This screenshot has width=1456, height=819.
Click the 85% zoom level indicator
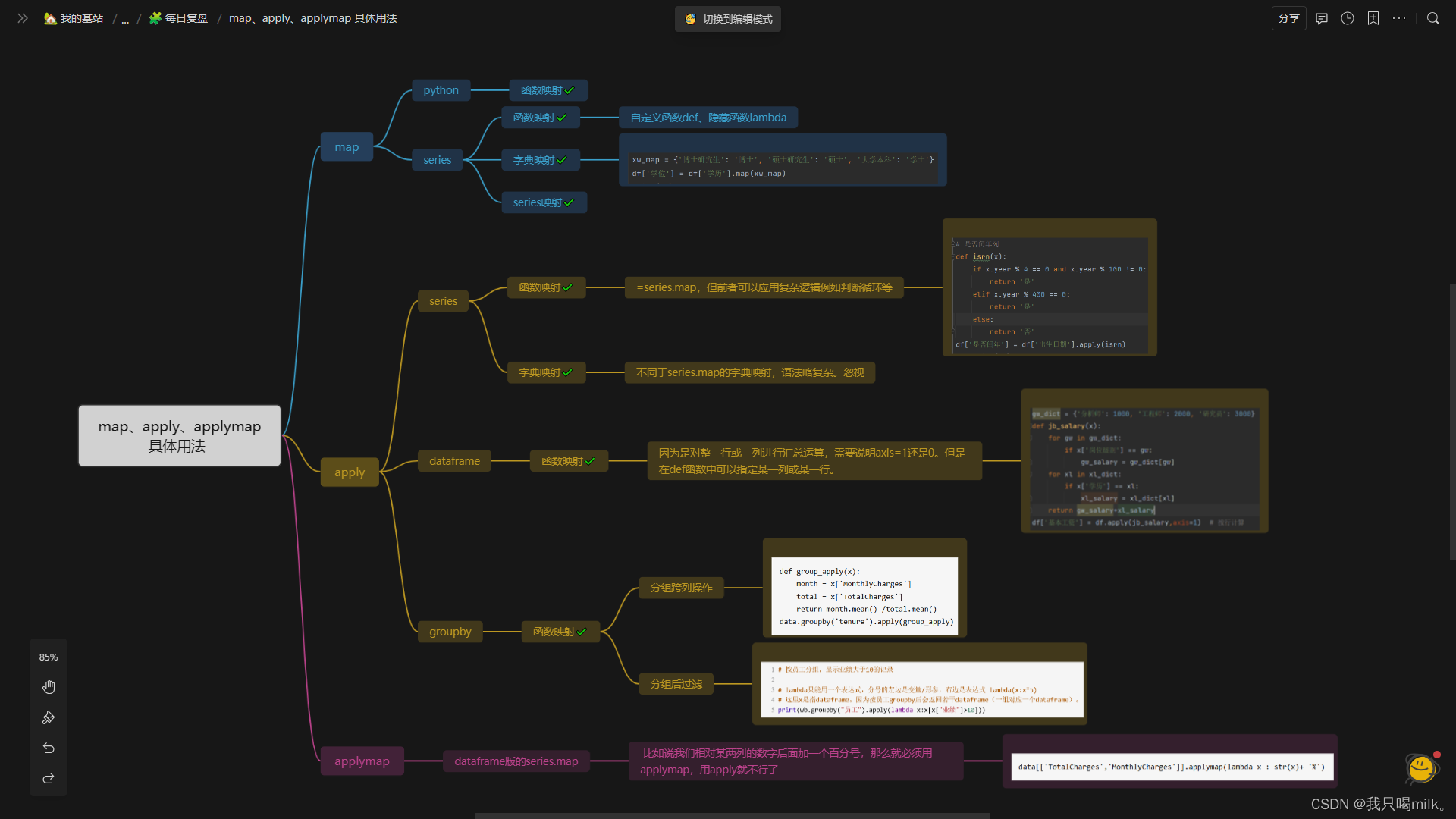(x=49, y=657)
